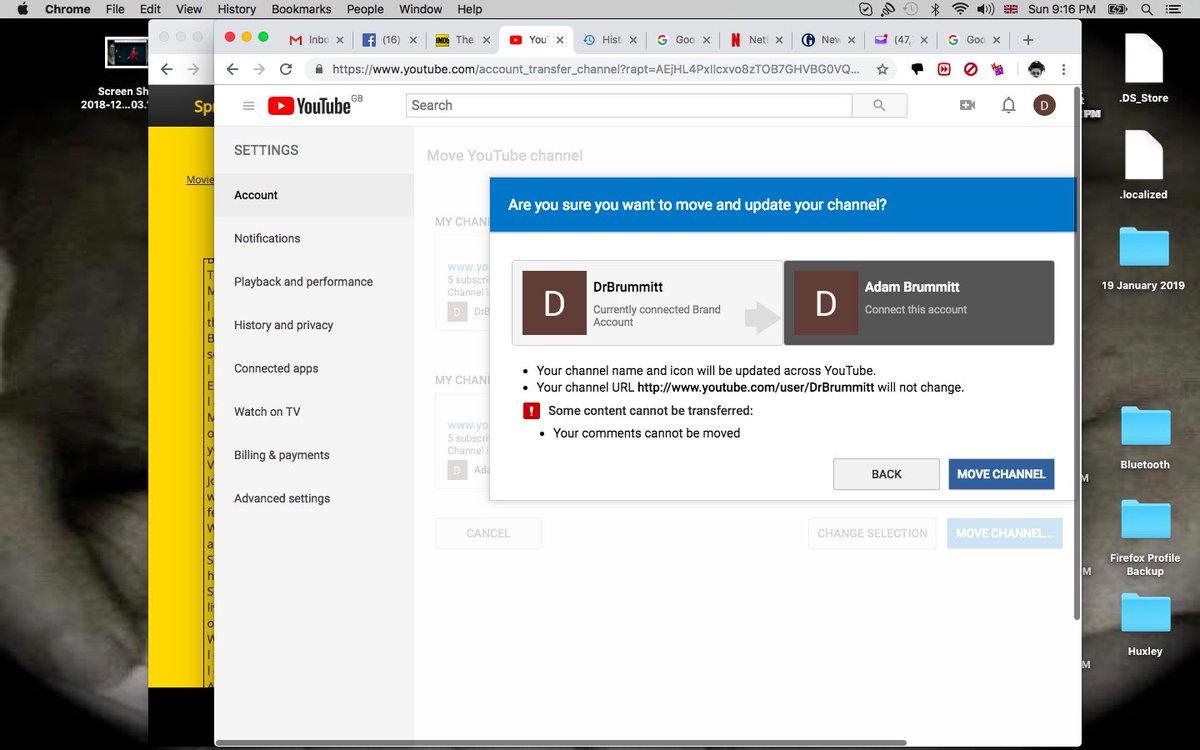The height and width of the screenshot is (750, 1200).
Task: Select Adam Brummitt account card
Action: 919,303
